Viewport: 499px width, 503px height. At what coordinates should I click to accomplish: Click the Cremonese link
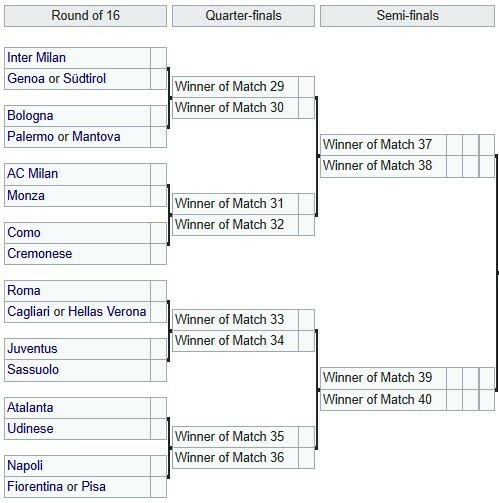pos(39,254)
